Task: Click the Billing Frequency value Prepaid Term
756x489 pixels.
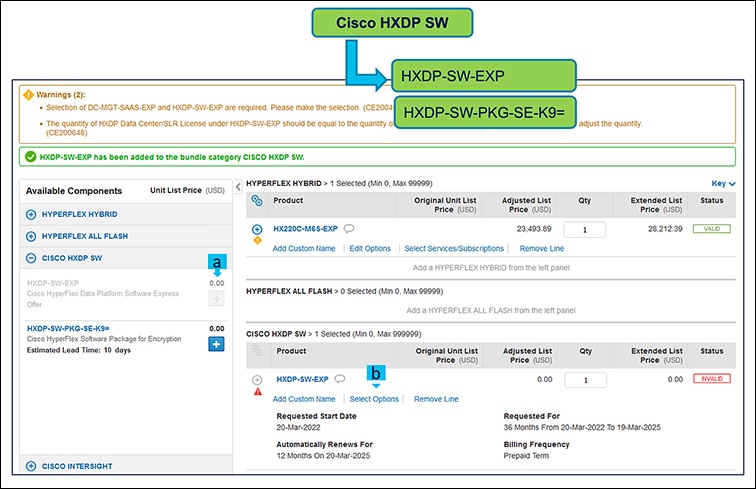Action: click(x=526, y=456)
